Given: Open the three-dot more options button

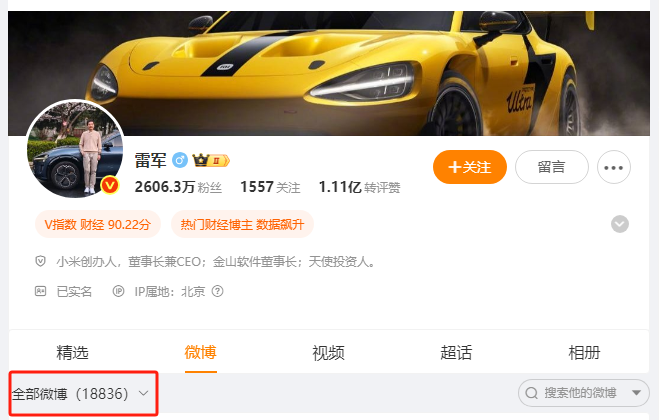Looking at the screenshot, I should click(x=614, y=167).
